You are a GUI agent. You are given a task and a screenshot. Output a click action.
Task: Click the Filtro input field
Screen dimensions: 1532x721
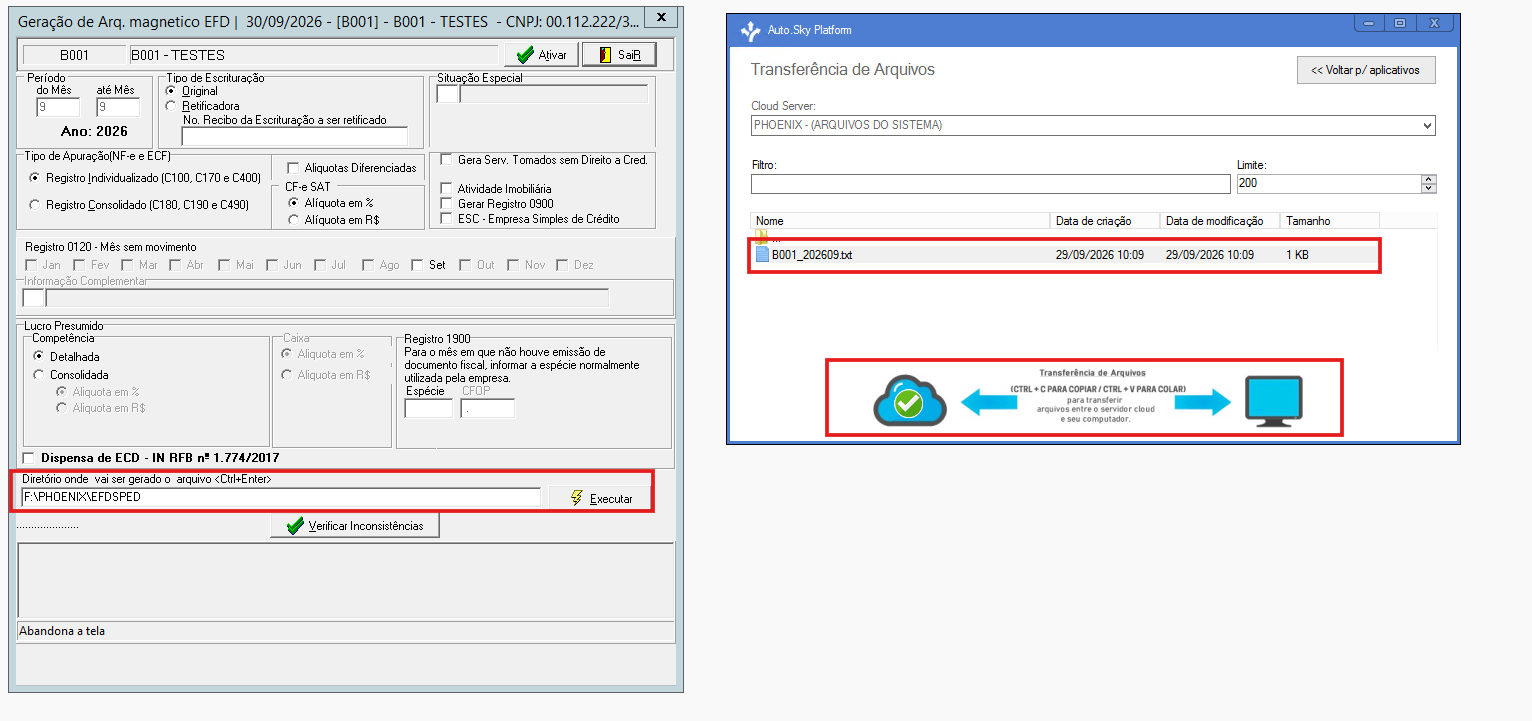[990, 184]
